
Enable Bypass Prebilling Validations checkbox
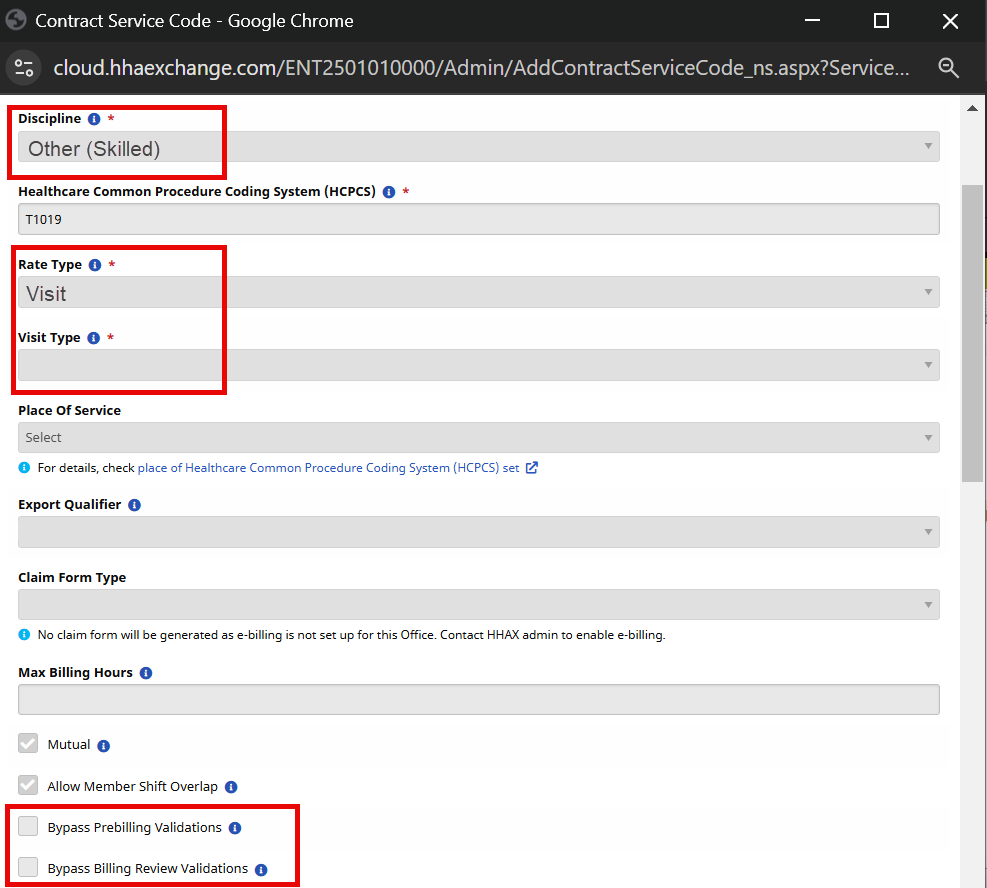click(29, 827)
